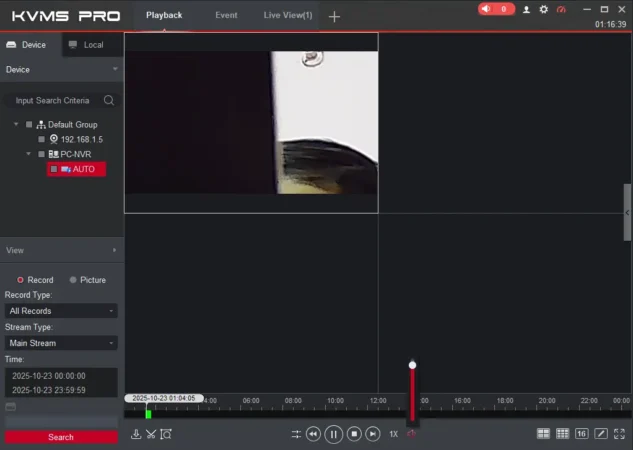Click the rewind playback button
The image size is (633, 450).
tap(313, 434)
